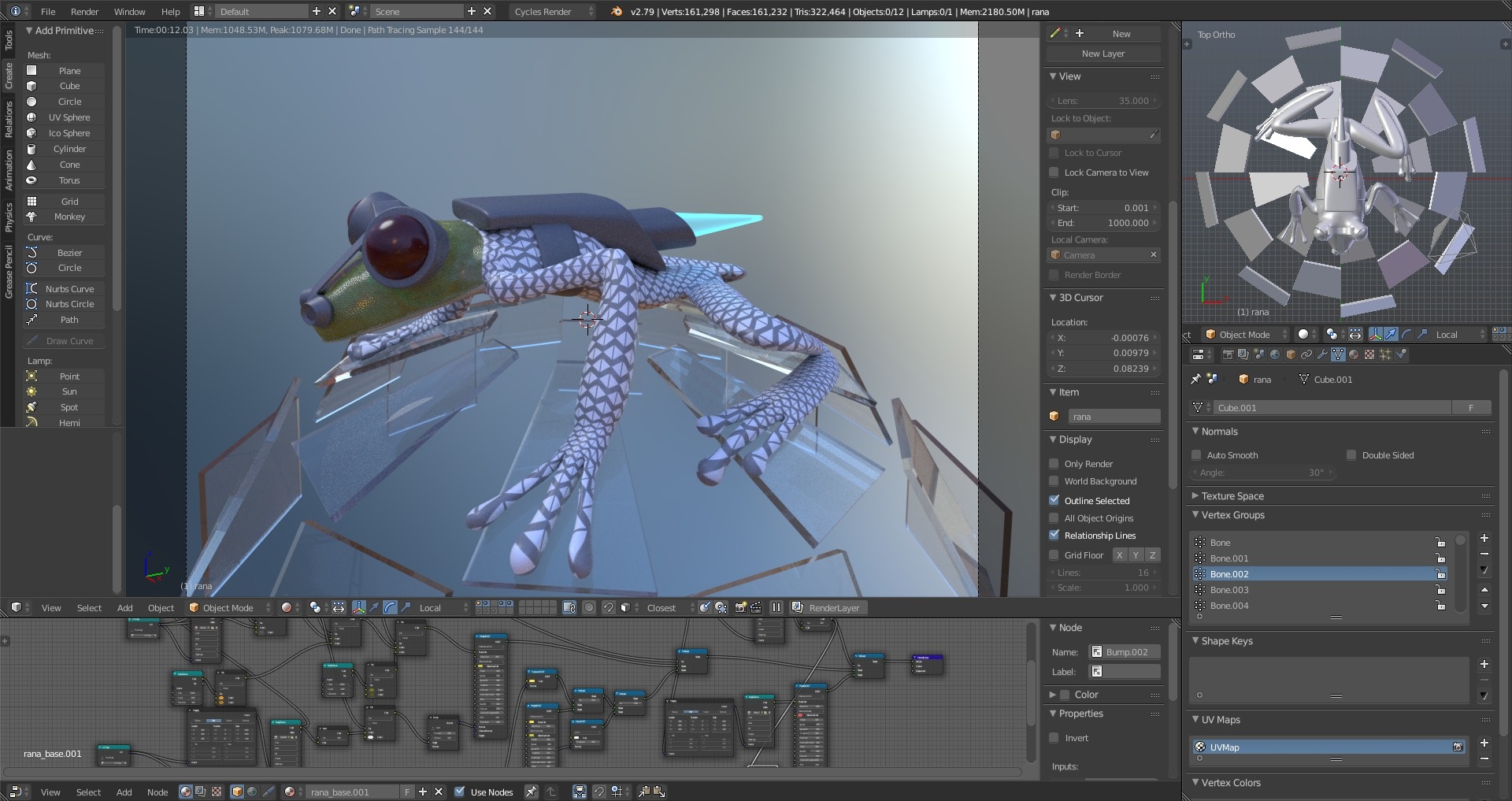Click the Lens value field

pyautogui.click(x=1104, y=101)
